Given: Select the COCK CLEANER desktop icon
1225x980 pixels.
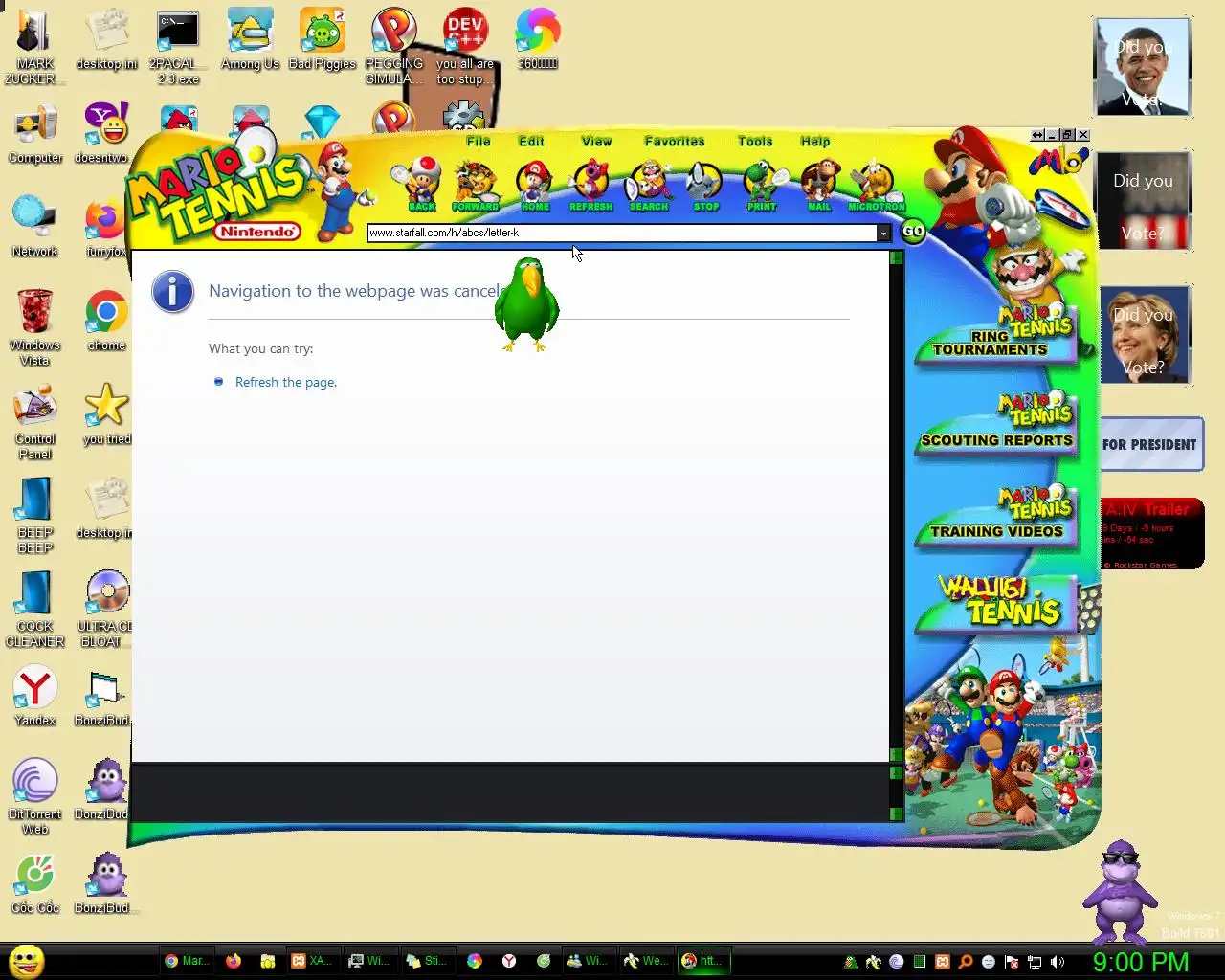Looking at the screenshot, I should [x=34, y=610].
